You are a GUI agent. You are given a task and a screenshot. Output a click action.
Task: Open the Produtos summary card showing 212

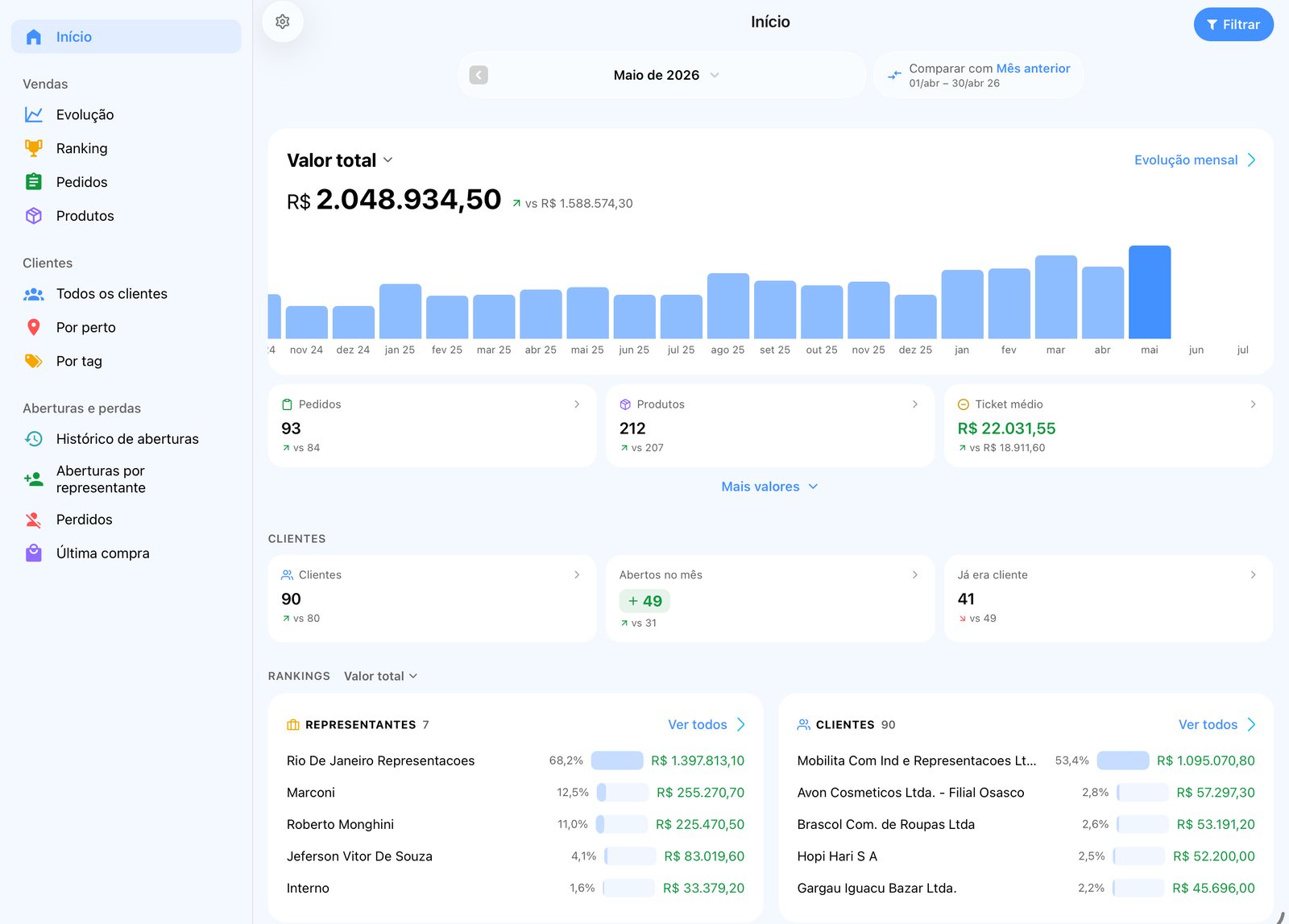[770, 425]
